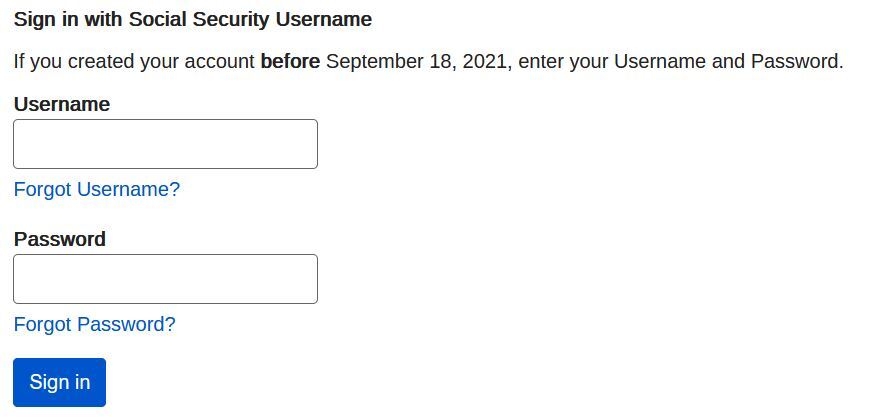
Task: Click 'Social Security' words in the heading
Action: [216, 19]
